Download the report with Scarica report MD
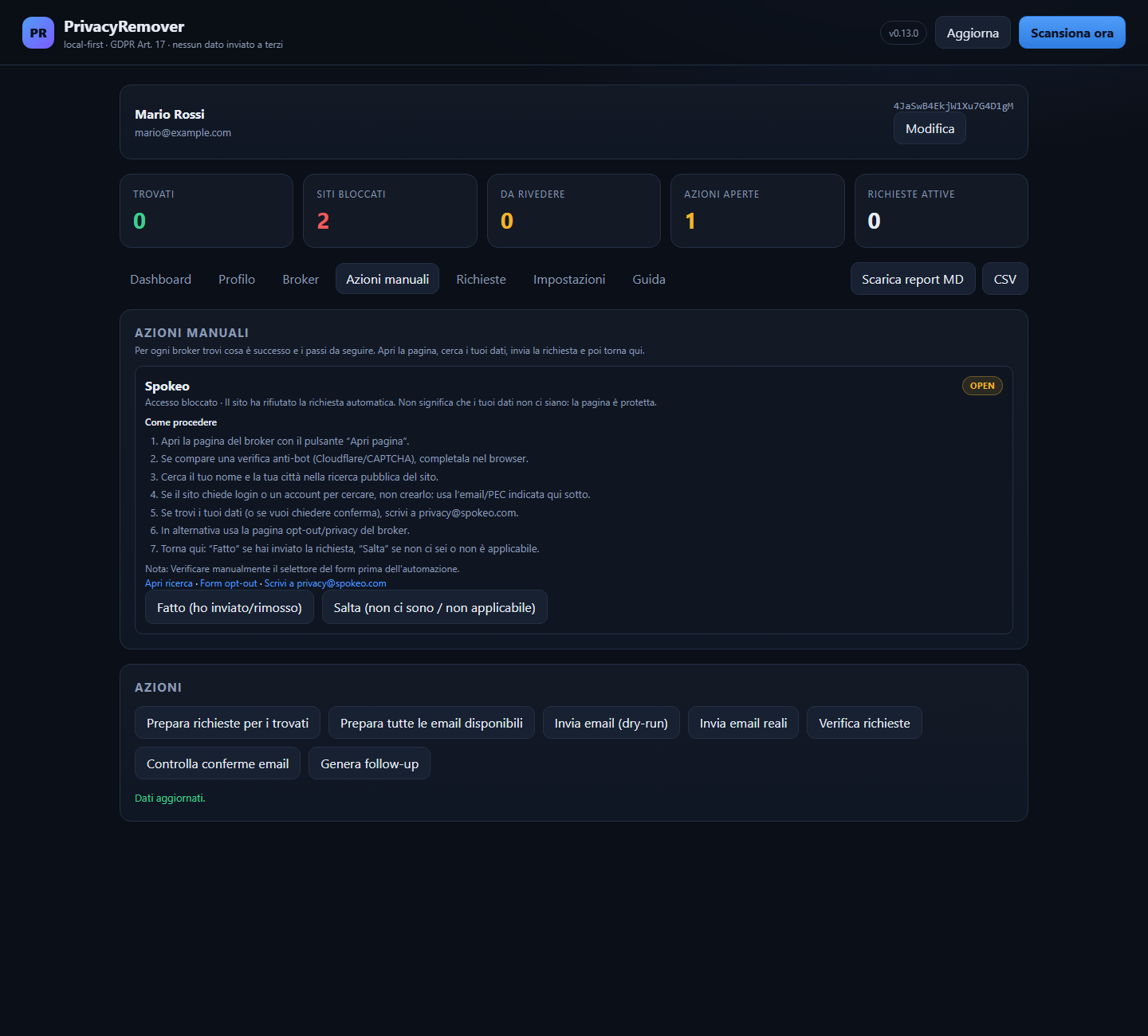 (x=913, y=279)
